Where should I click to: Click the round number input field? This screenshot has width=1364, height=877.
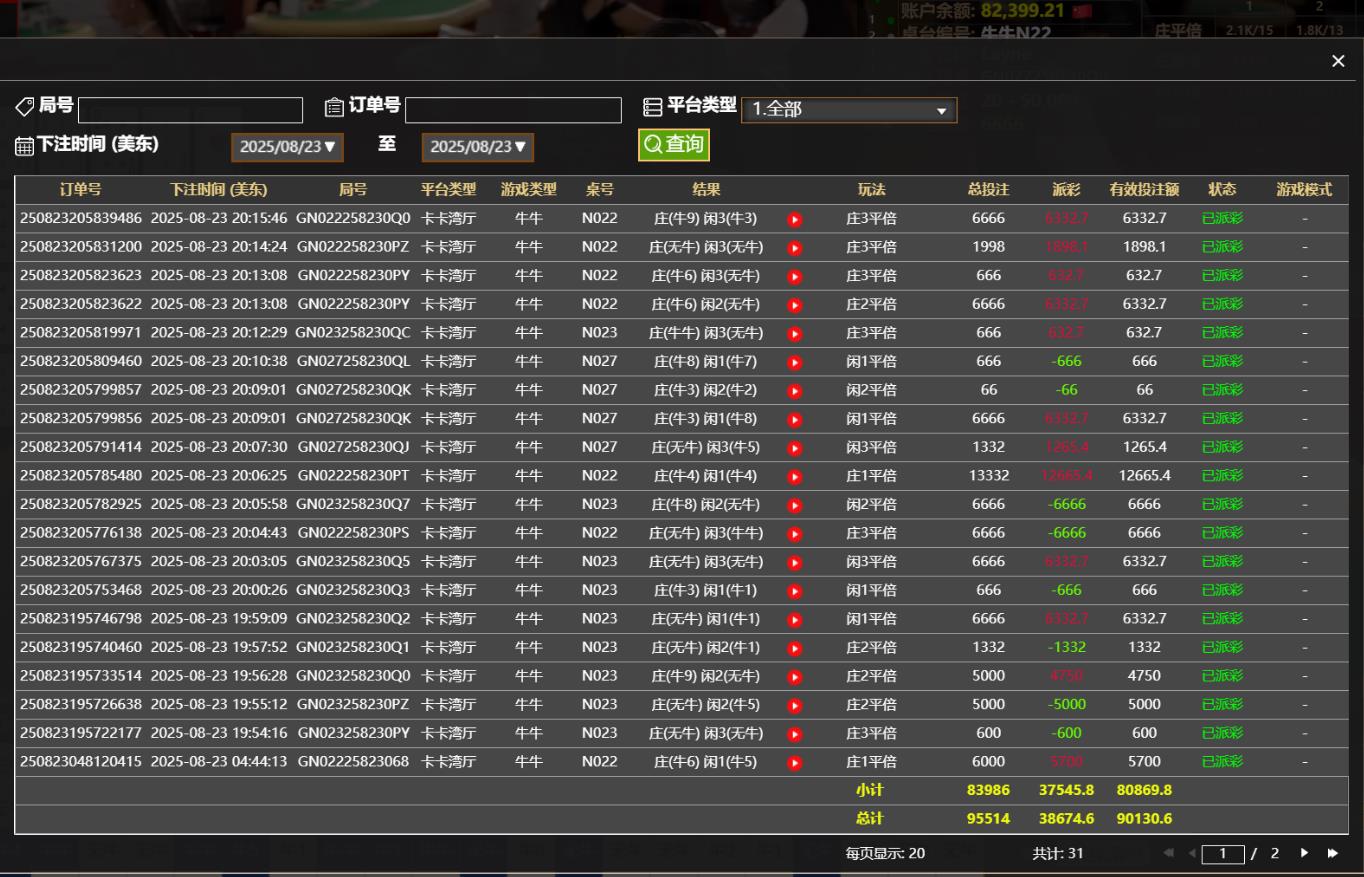[190, 110]
